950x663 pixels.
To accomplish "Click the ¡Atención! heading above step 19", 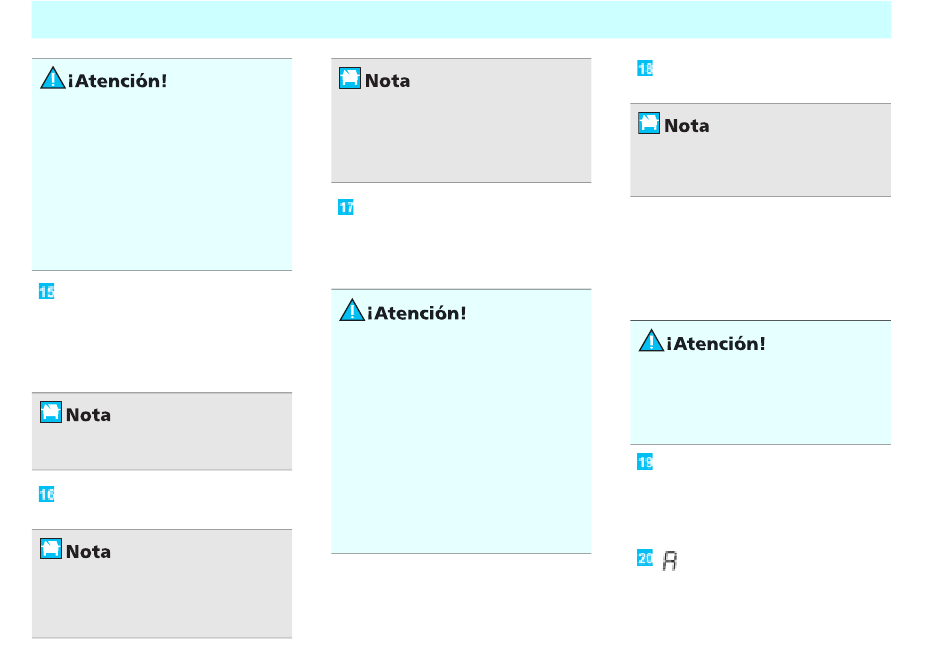I will pyautogui.click(x=716, y=344).
